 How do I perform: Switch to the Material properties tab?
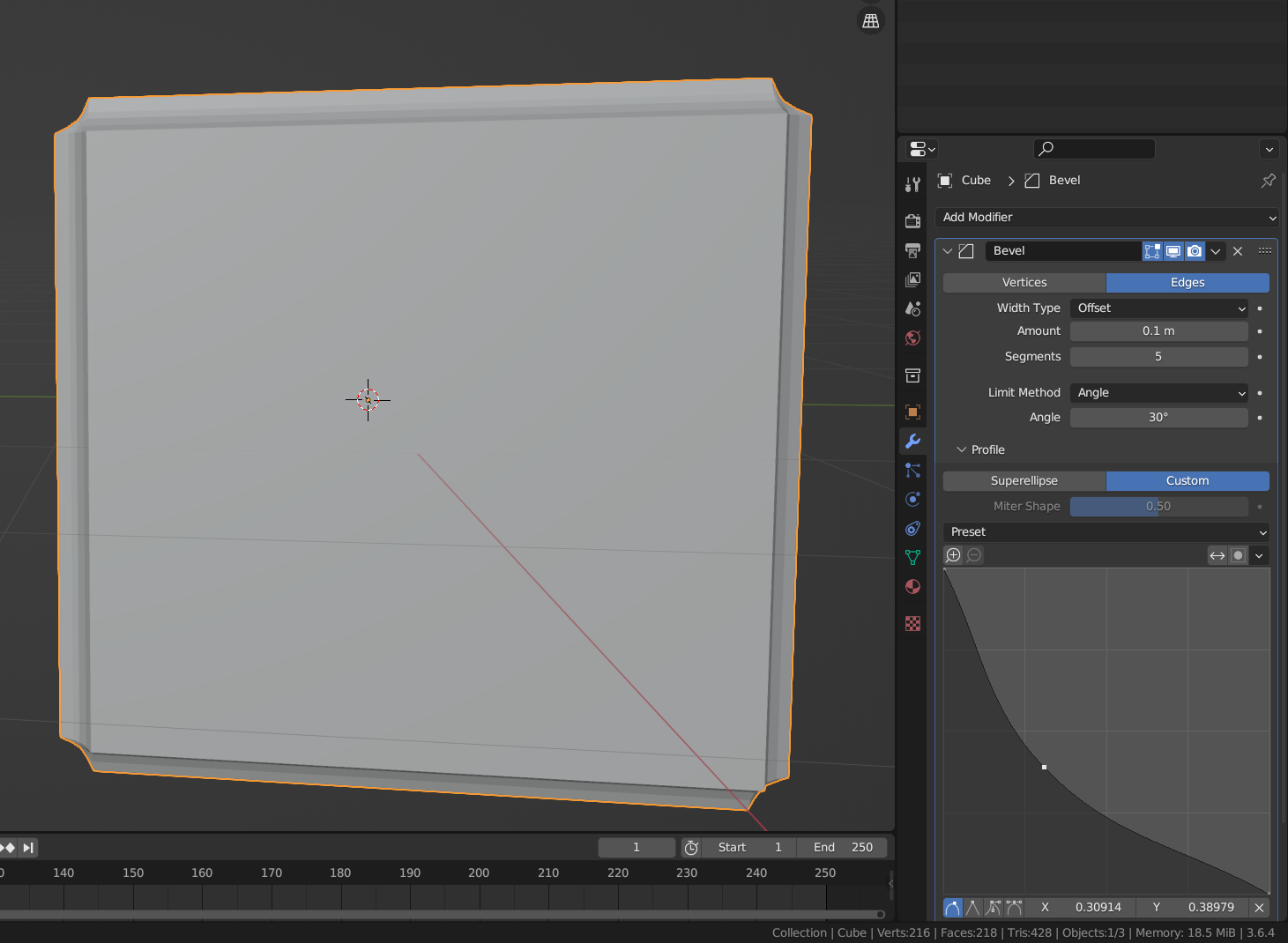click(912, 587)
